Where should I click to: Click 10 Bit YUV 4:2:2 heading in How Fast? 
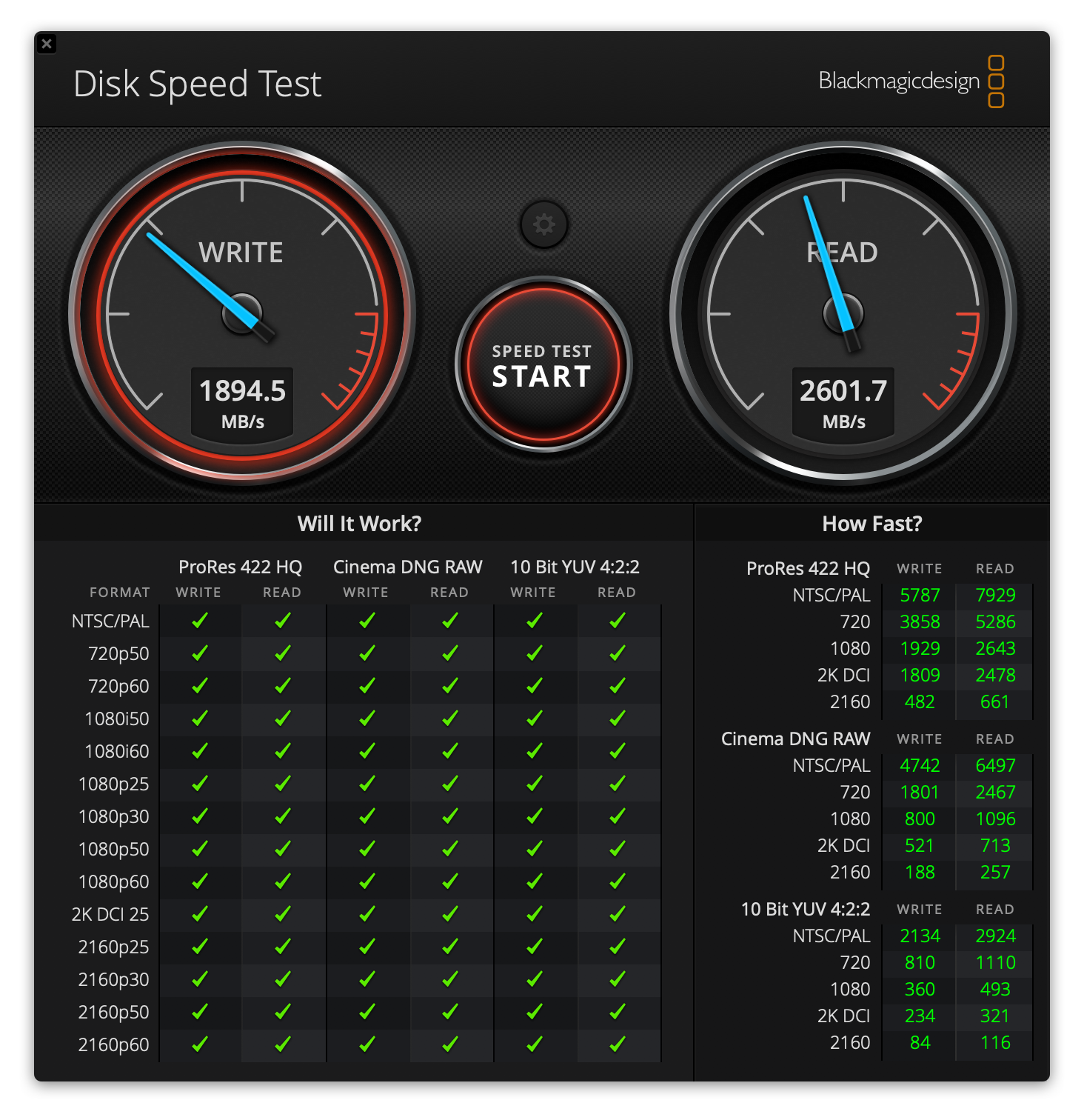click(x=806, y=909)
